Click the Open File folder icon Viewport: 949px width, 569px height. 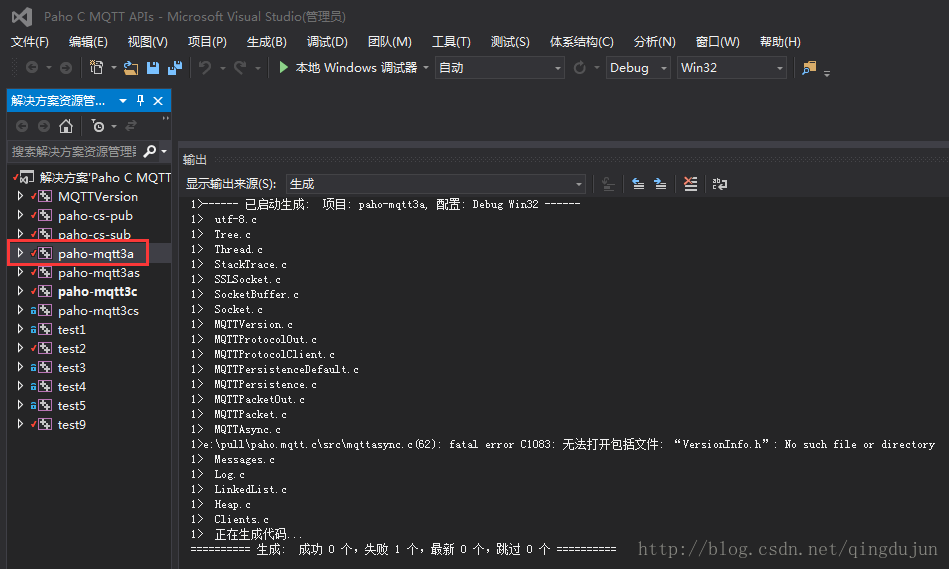click(x=131, y=68)
